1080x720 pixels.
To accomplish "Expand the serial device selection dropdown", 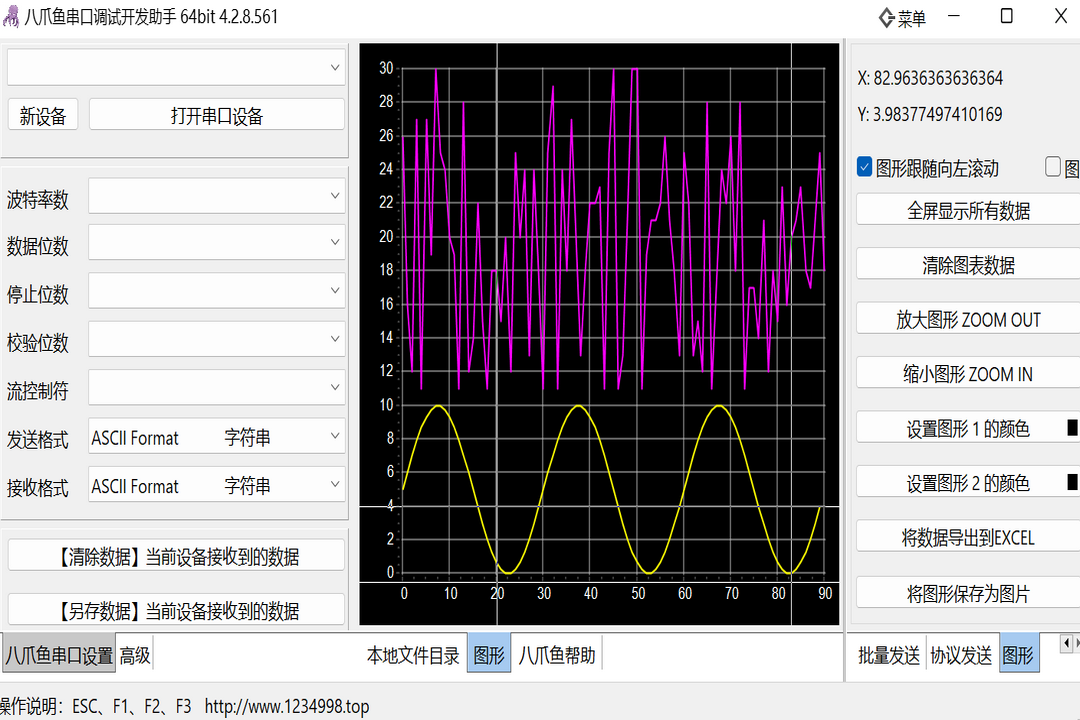I will click(x=335, y=68).
